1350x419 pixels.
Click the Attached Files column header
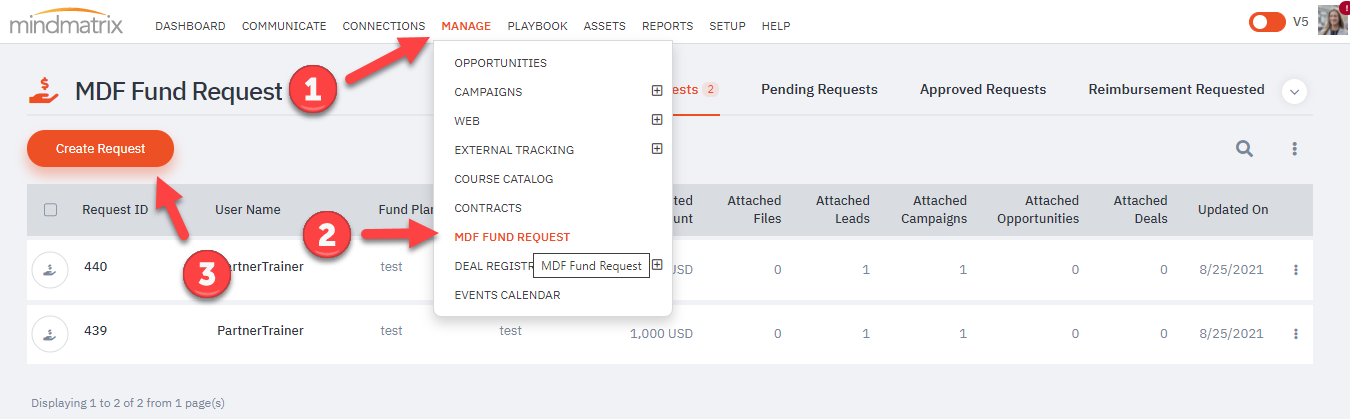[754, 210]
